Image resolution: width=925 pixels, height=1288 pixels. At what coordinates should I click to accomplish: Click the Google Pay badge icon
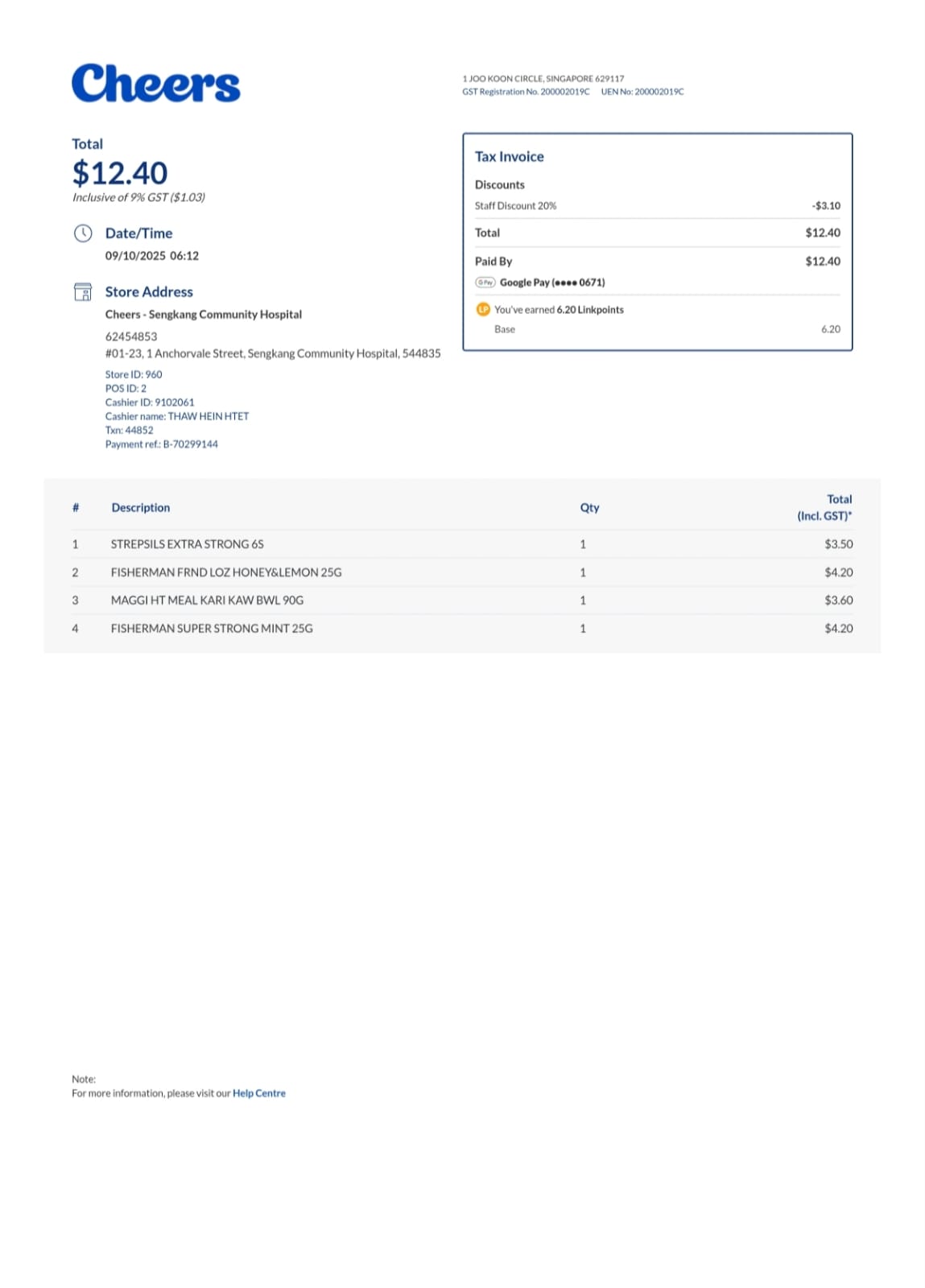tap(485, 283)
